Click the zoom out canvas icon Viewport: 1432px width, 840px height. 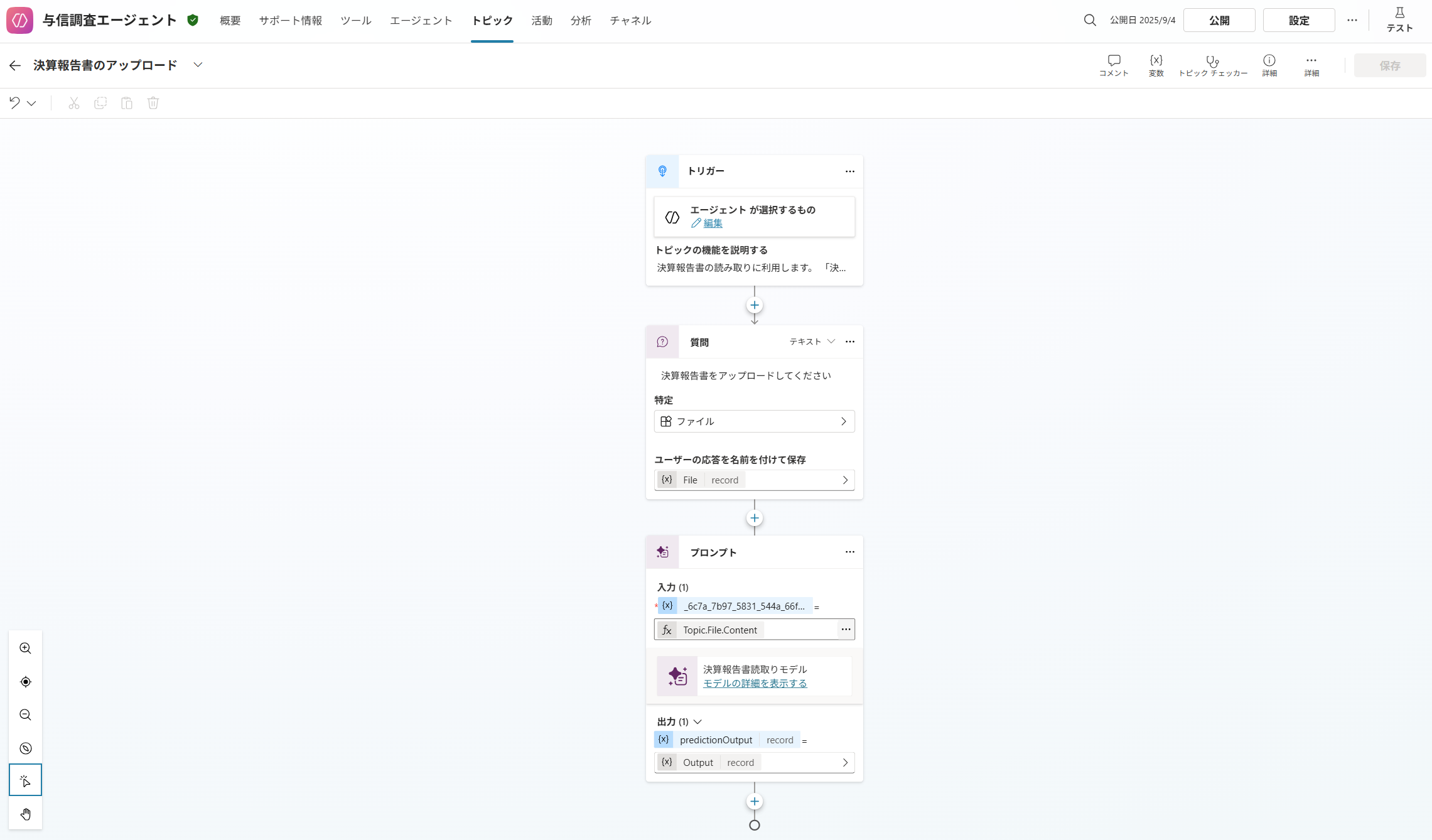click(25, 714)
